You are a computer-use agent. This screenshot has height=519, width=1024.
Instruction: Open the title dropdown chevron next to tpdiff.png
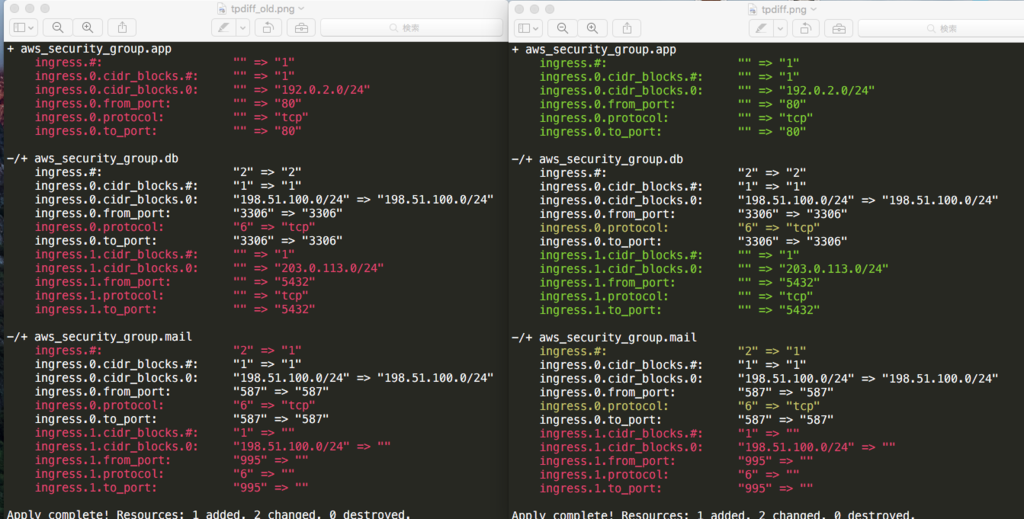click(x=813, y=9)
